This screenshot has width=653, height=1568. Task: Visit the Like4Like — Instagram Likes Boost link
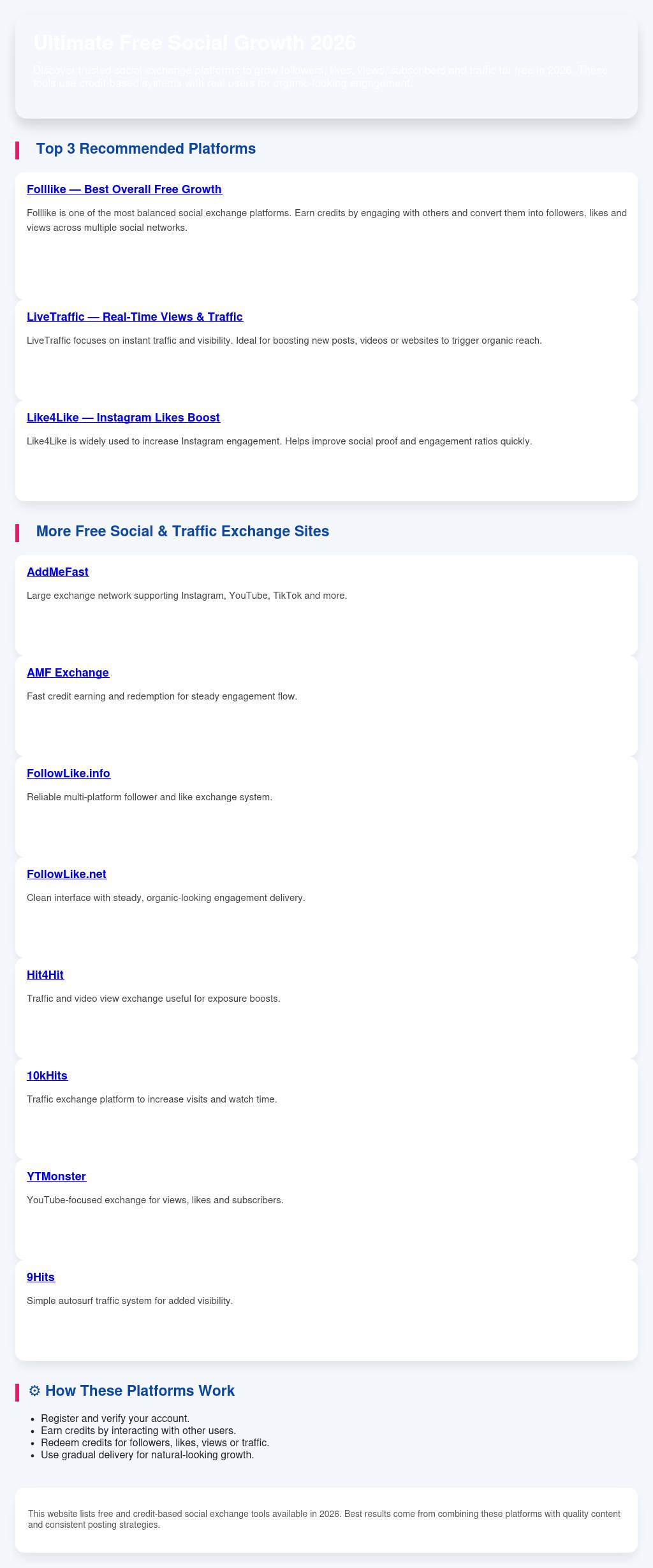(x=123, y=418)
